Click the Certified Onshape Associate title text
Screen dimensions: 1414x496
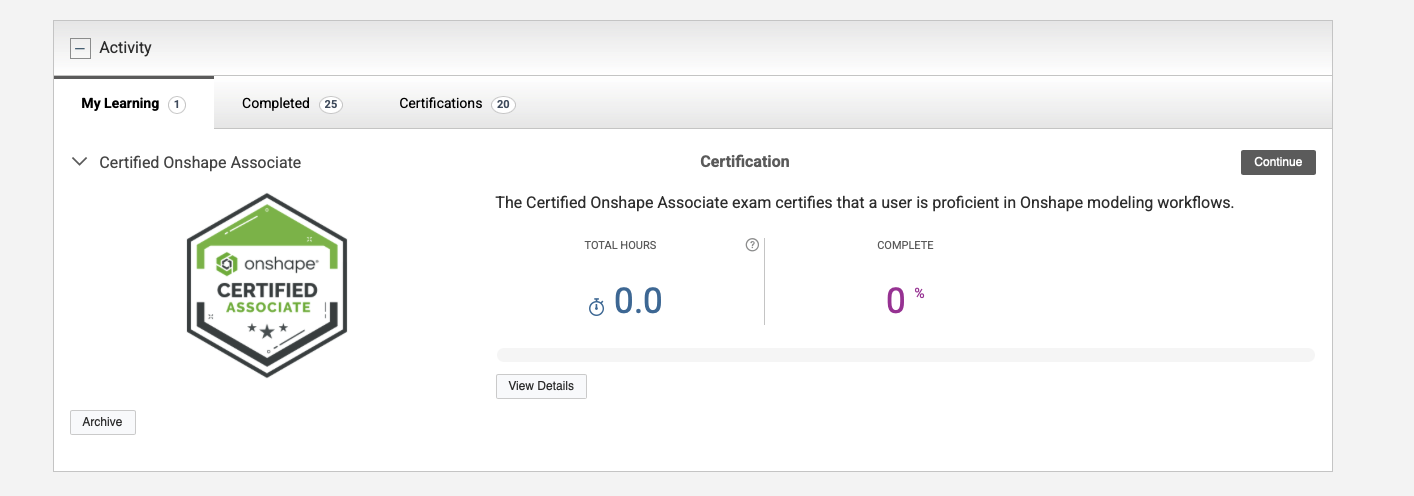click(x=200, y=162)
